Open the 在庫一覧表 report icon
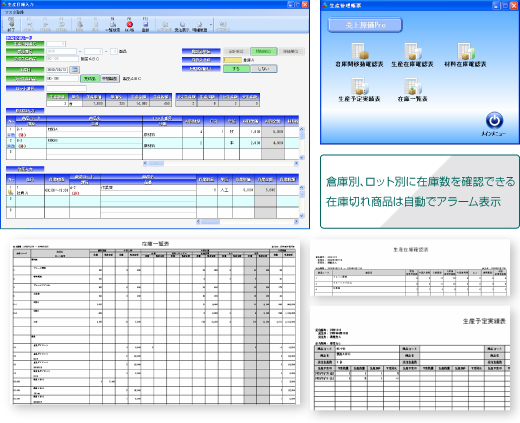 pos(412,90)
